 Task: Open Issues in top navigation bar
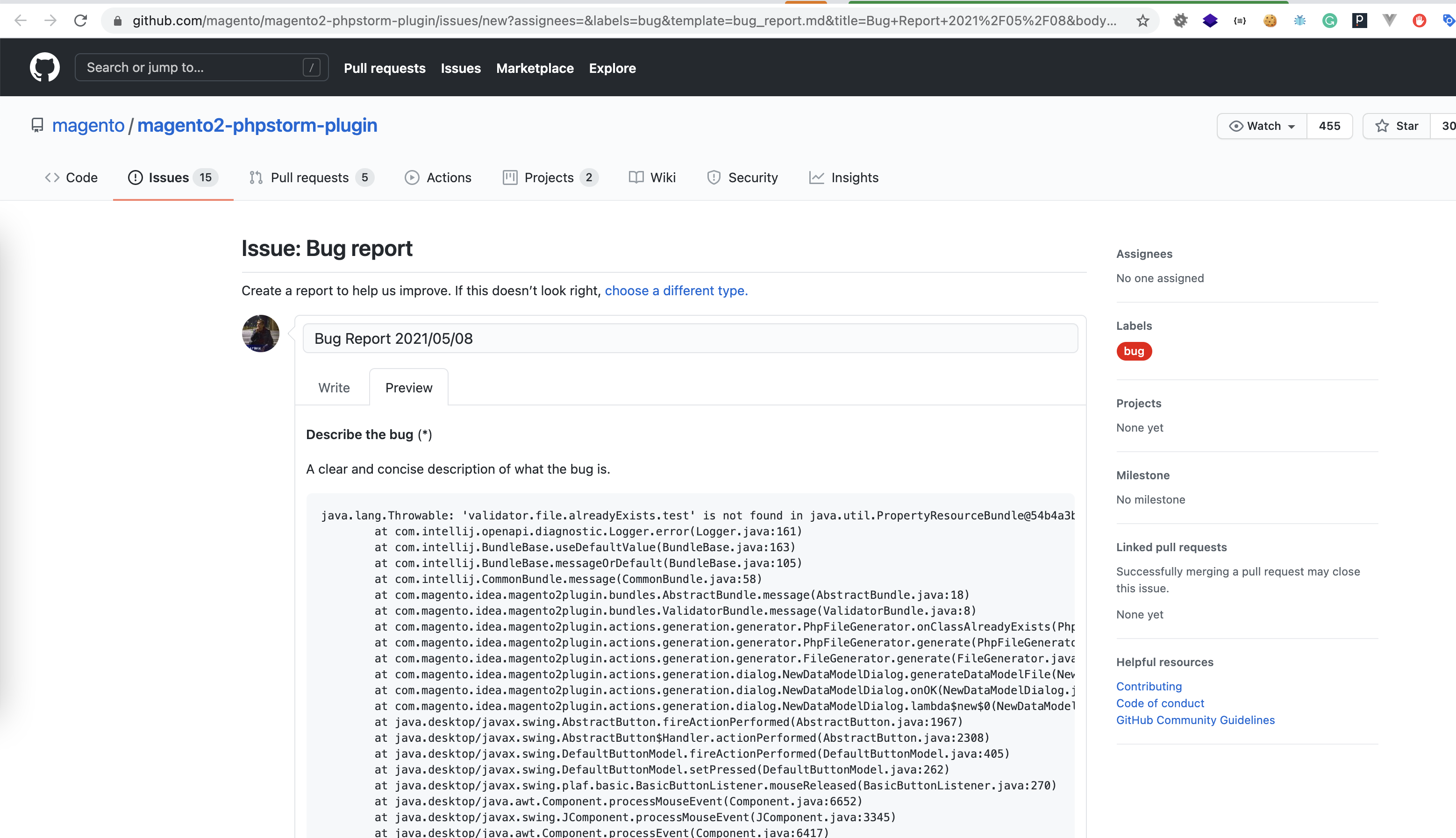pyautogui.click(x=461, y=68)
